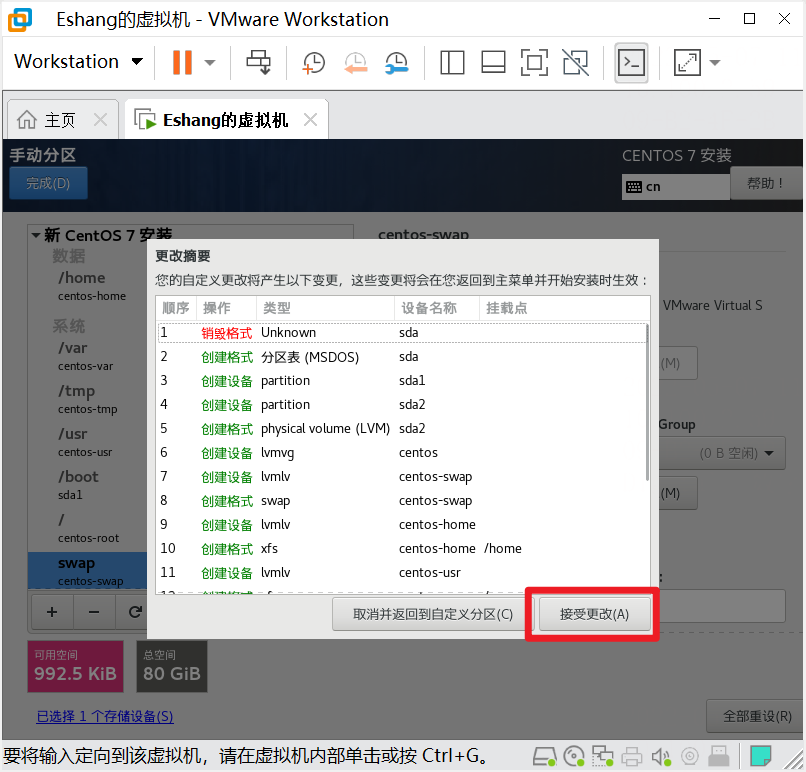Click the 可用空间 992.5 KiB box
806x772 pixels.
tap(76, 666)
